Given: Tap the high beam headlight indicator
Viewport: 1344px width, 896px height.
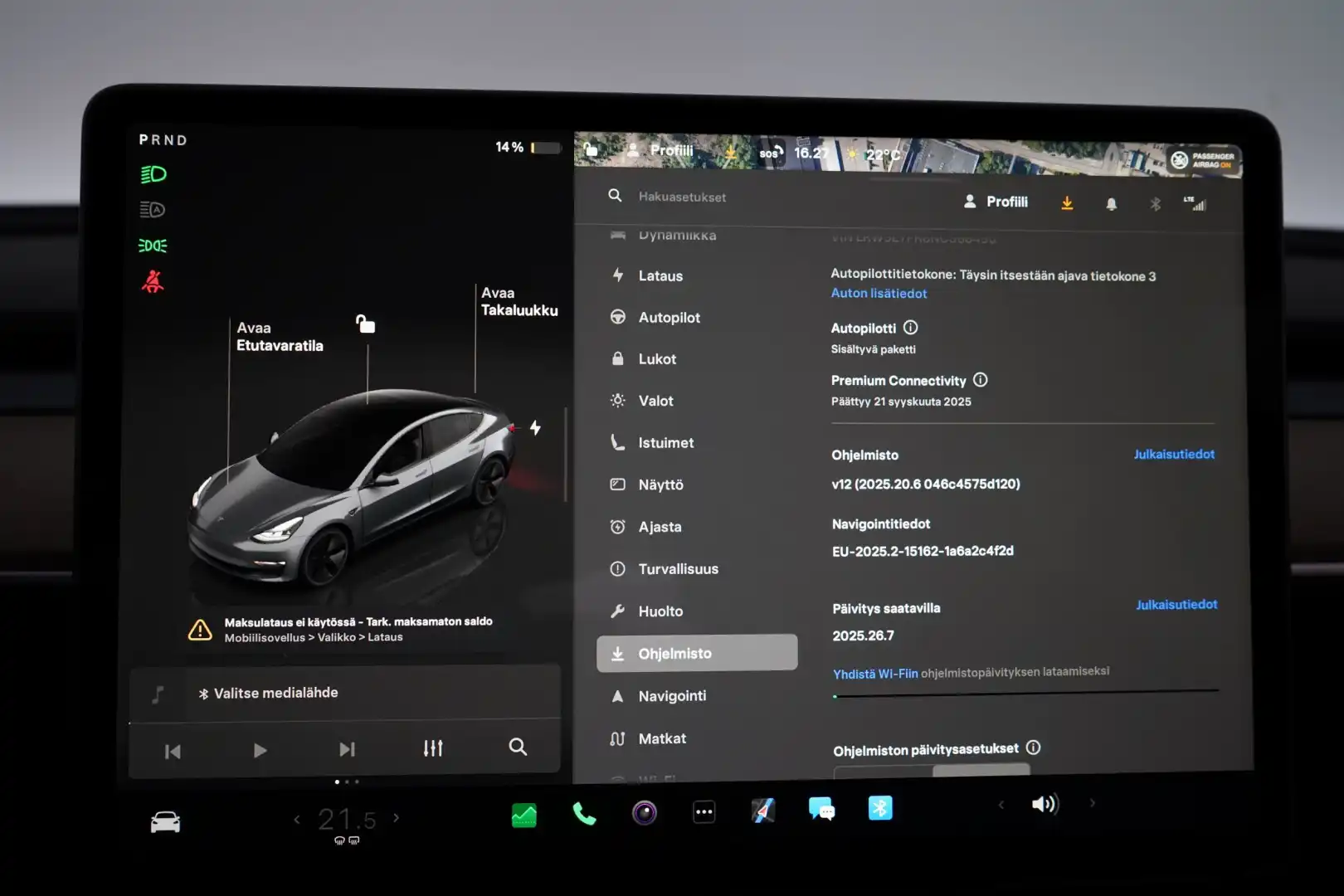Looking at the screenshot, I should click(x=153, y=174).
